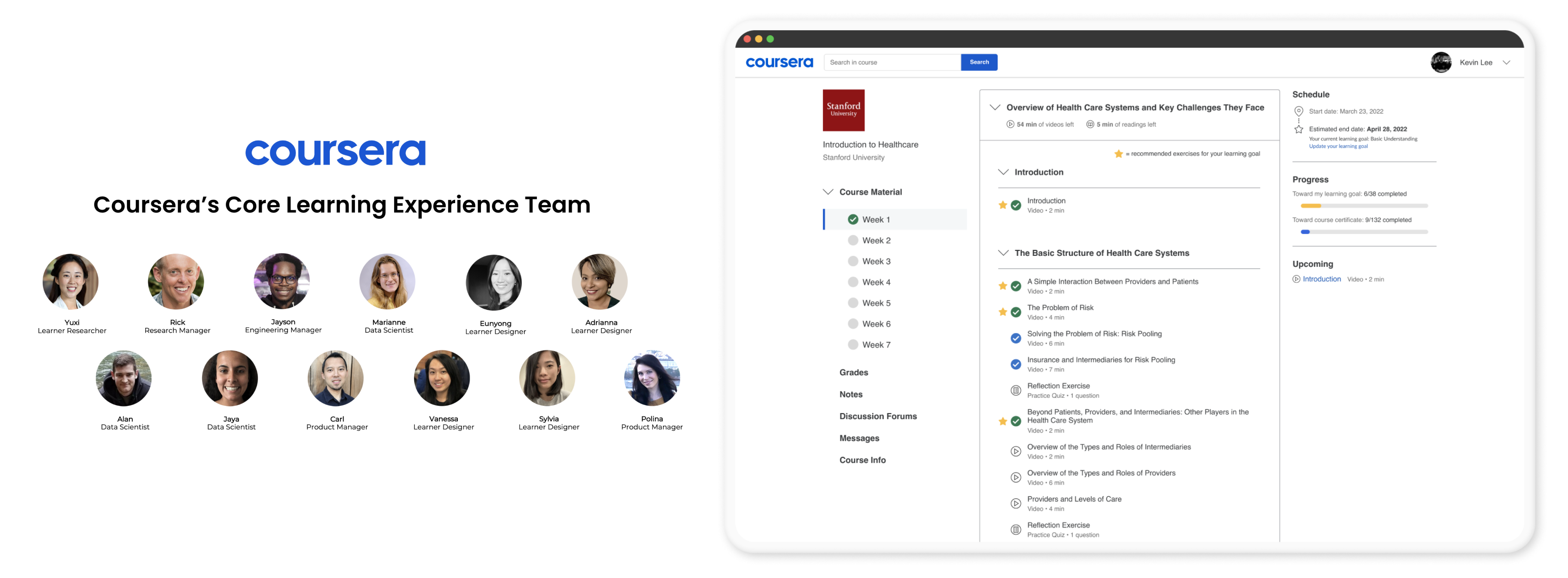The image size is (1568, 578).
Task: Click the large Coursera logo on the team slide
Action: click(x=335, y=152)
